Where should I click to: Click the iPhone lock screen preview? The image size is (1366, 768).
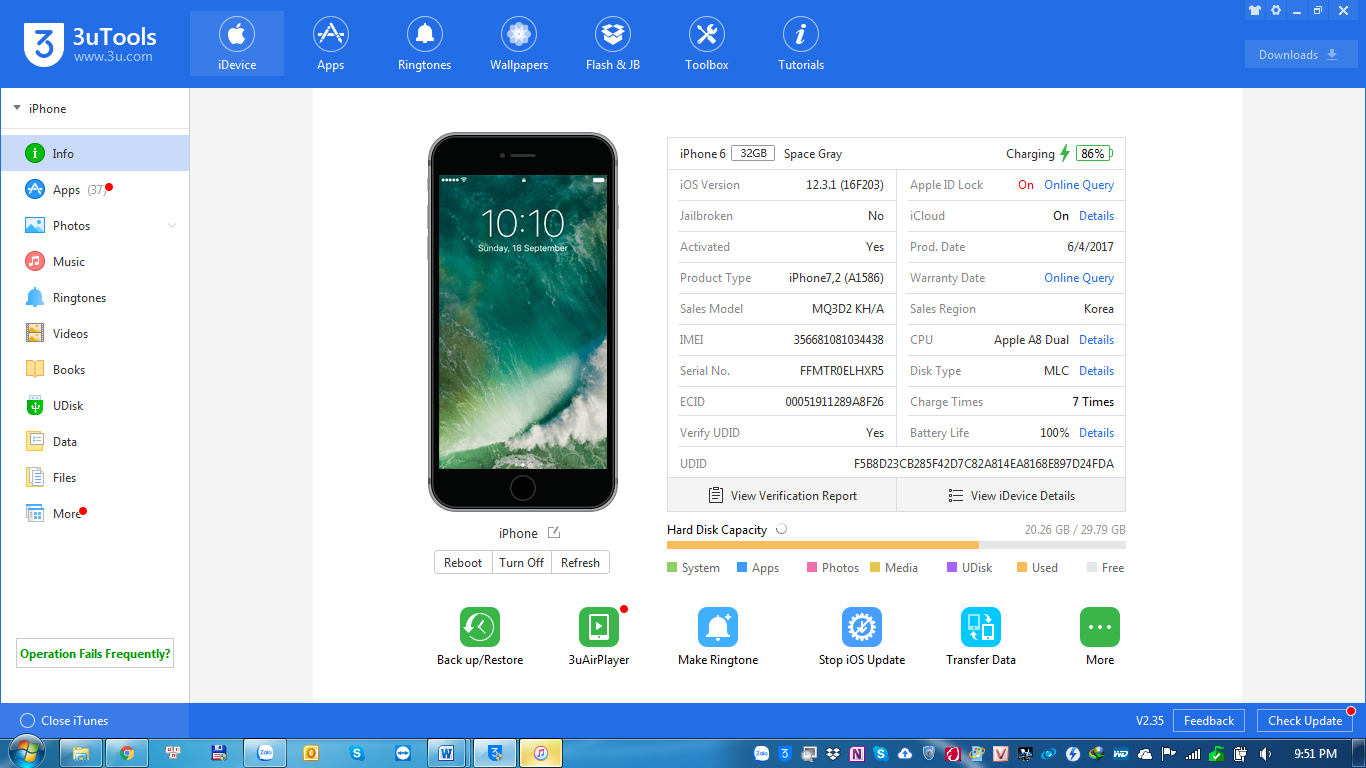click(522, 320)
